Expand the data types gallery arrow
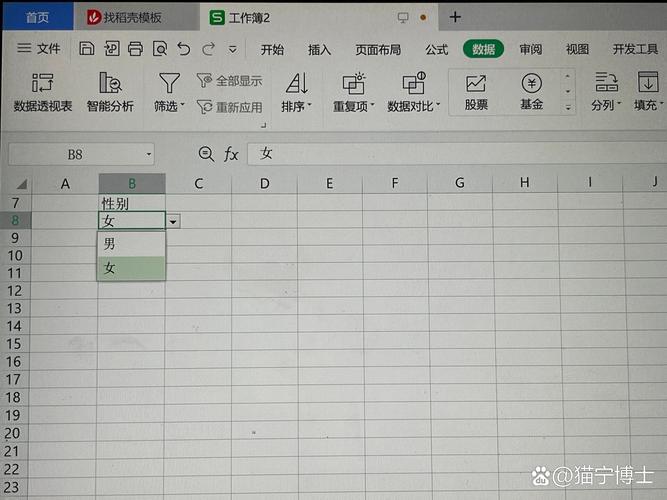667x500 pixels. point(568,108)
